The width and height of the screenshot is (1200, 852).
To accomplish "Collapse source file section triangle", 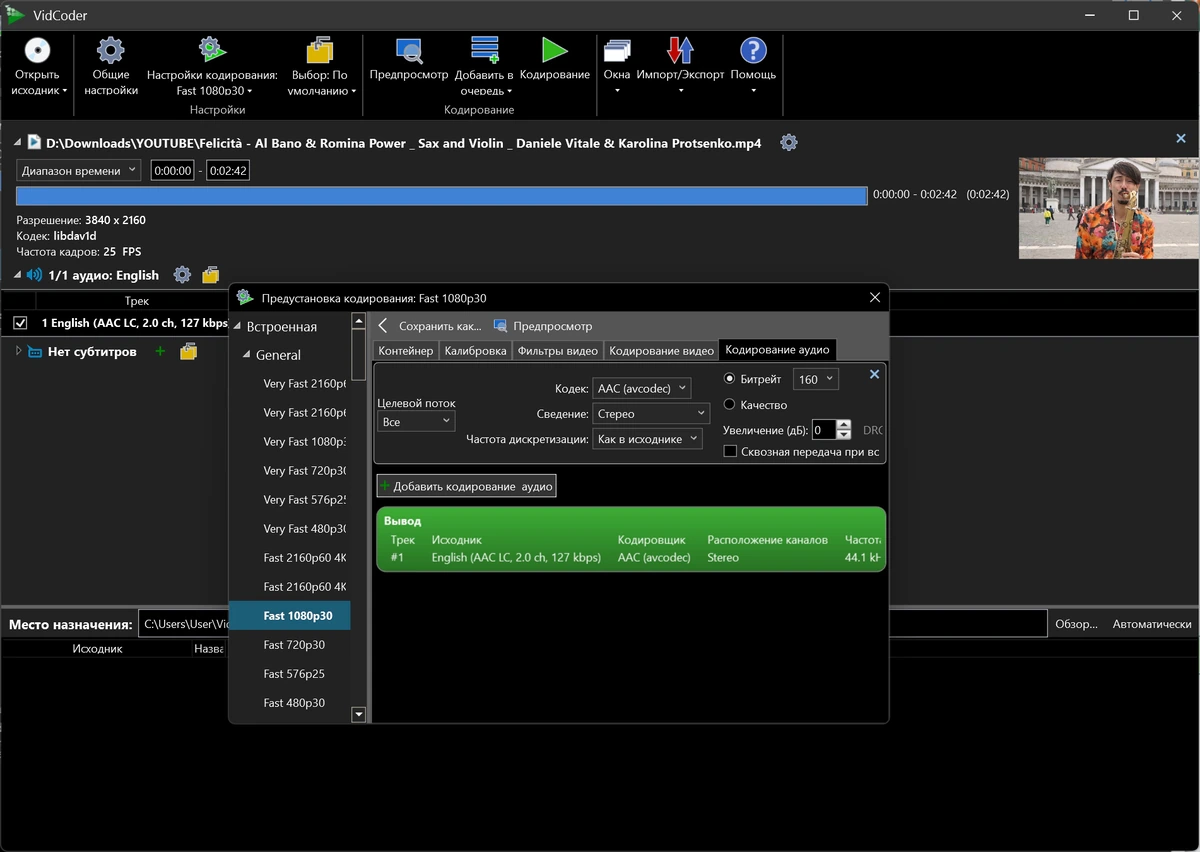I will pyautogui.click(x=18, y=143).
